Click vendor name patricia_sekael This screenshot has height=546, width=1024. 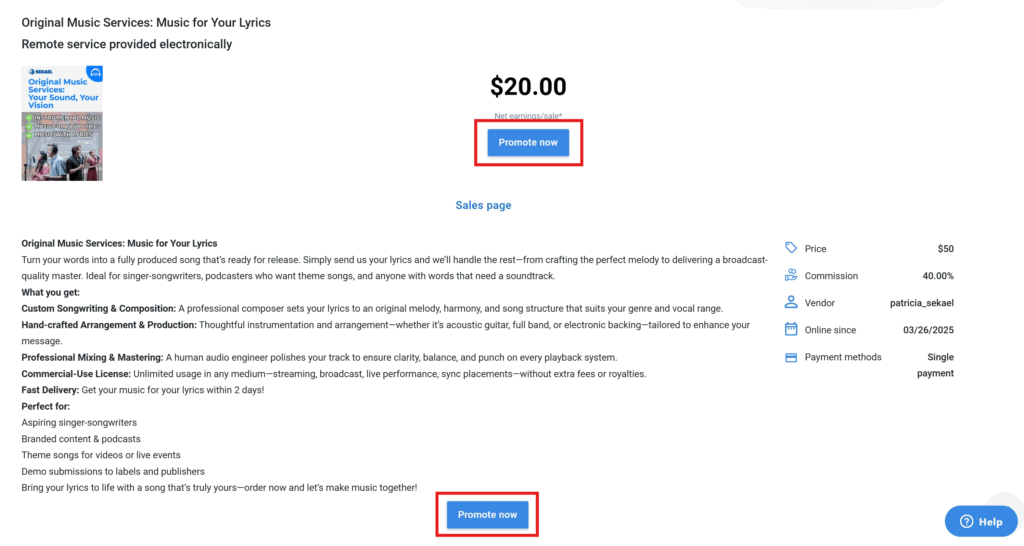point(921,303)
